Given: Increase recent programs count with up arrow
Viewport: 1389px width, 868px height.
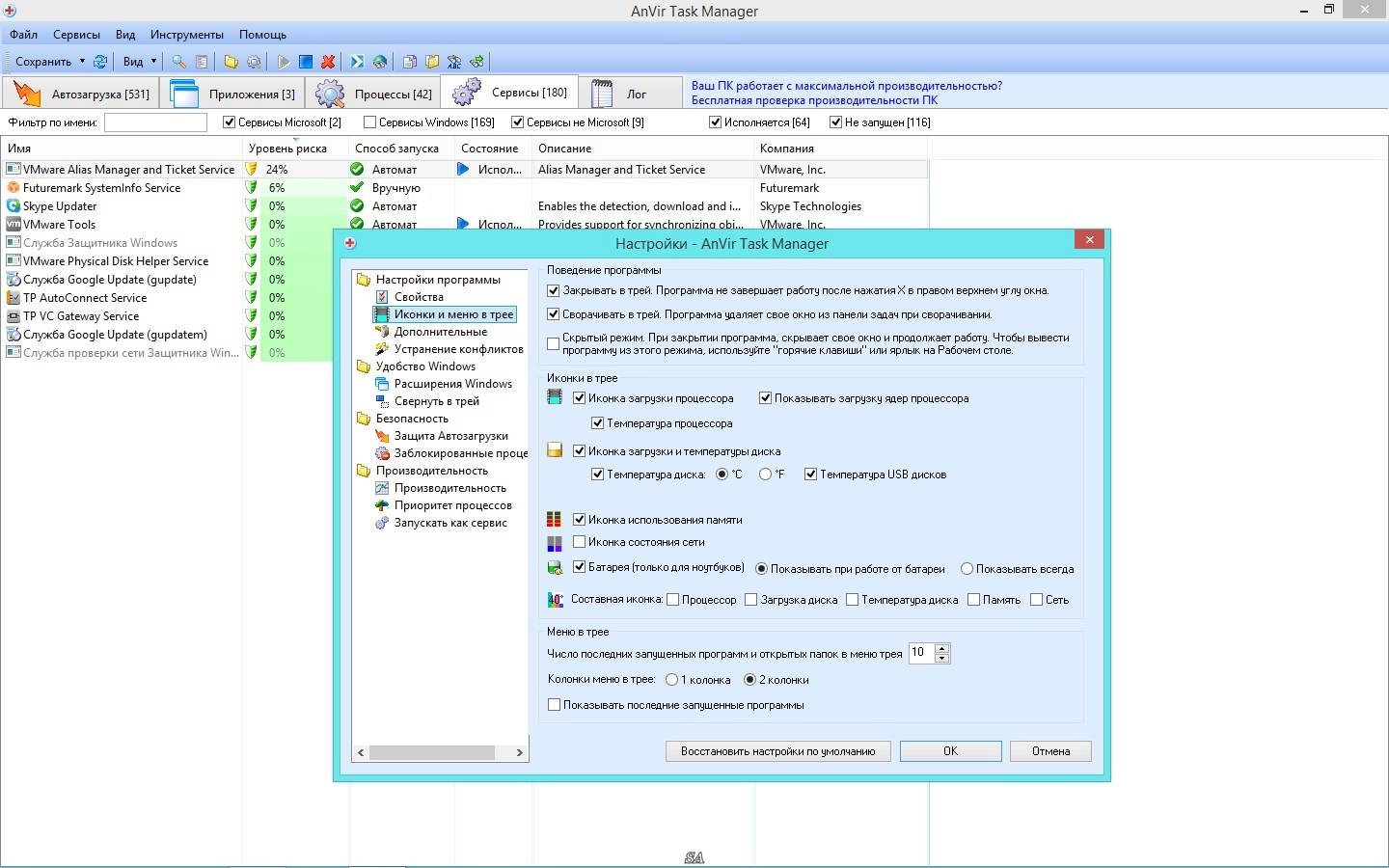Looking at the screenshot, I should (x=942, y=648).
